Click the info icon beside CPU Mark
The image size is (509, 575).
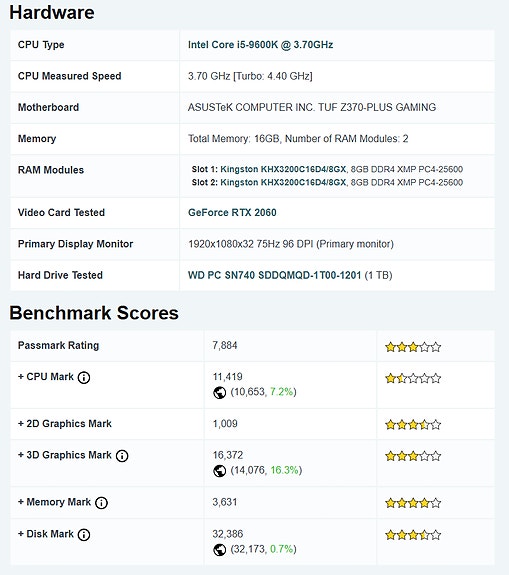pos(84,377)
